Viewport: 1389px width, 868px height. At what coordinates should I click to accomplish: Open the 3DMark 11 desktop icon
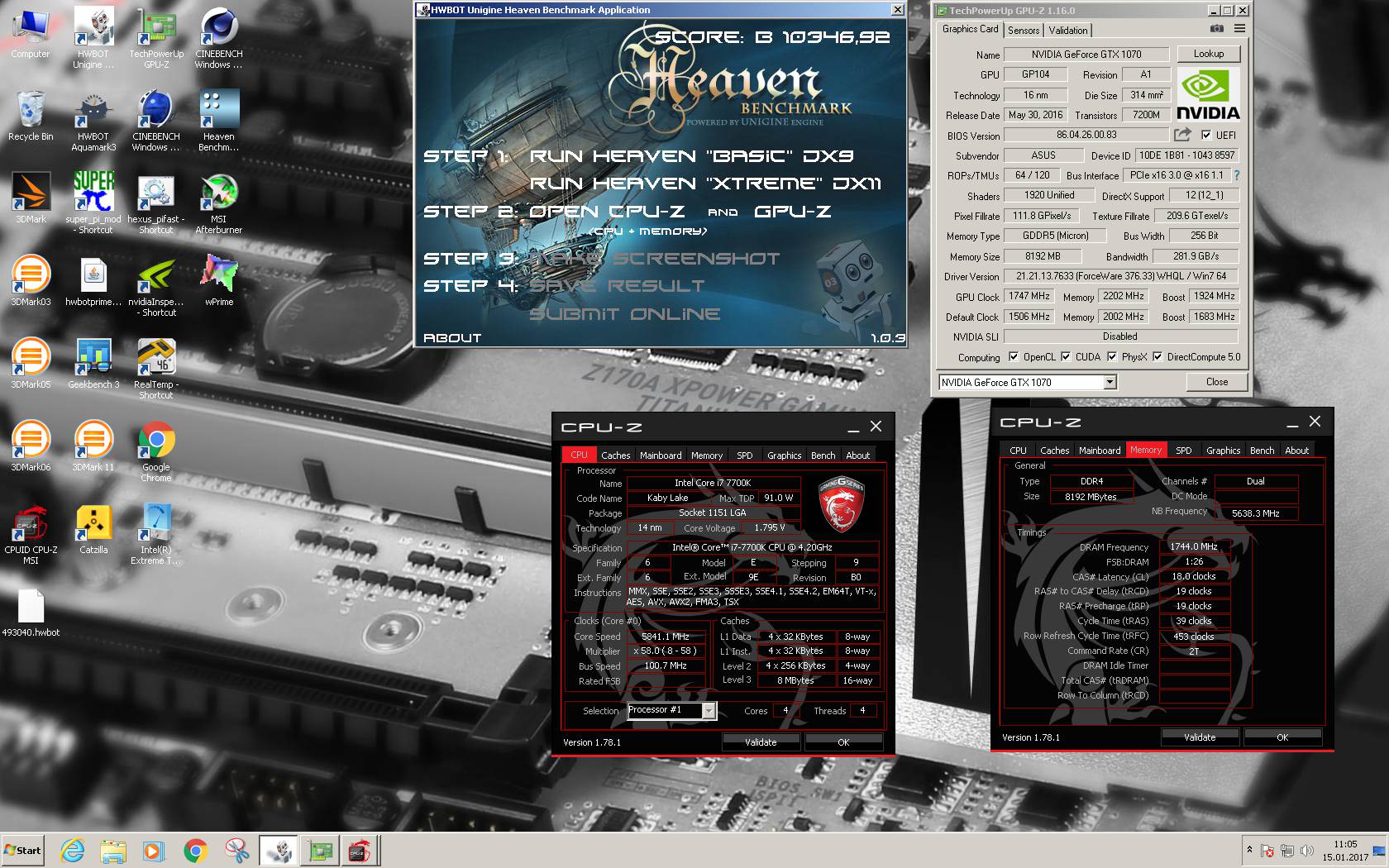pos(93,446)
